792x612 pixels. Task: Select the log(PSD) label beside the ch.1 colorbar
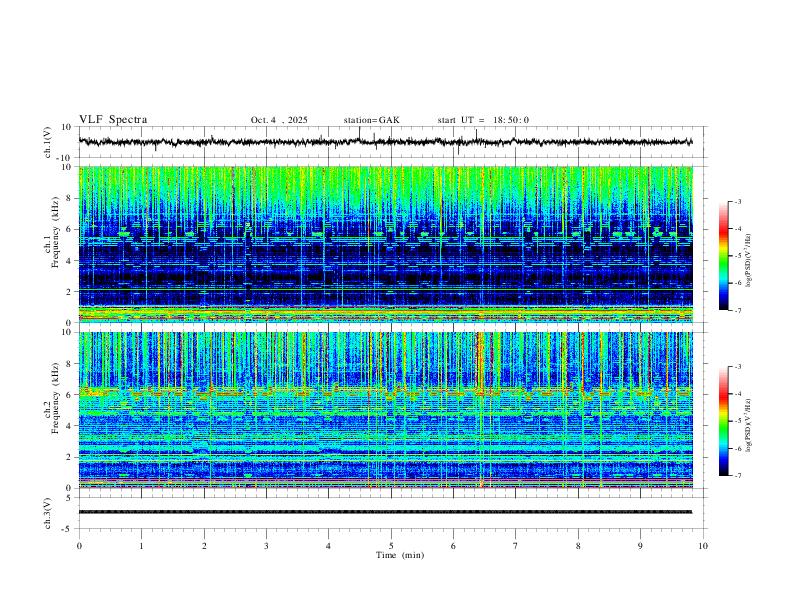pos(749,261)
